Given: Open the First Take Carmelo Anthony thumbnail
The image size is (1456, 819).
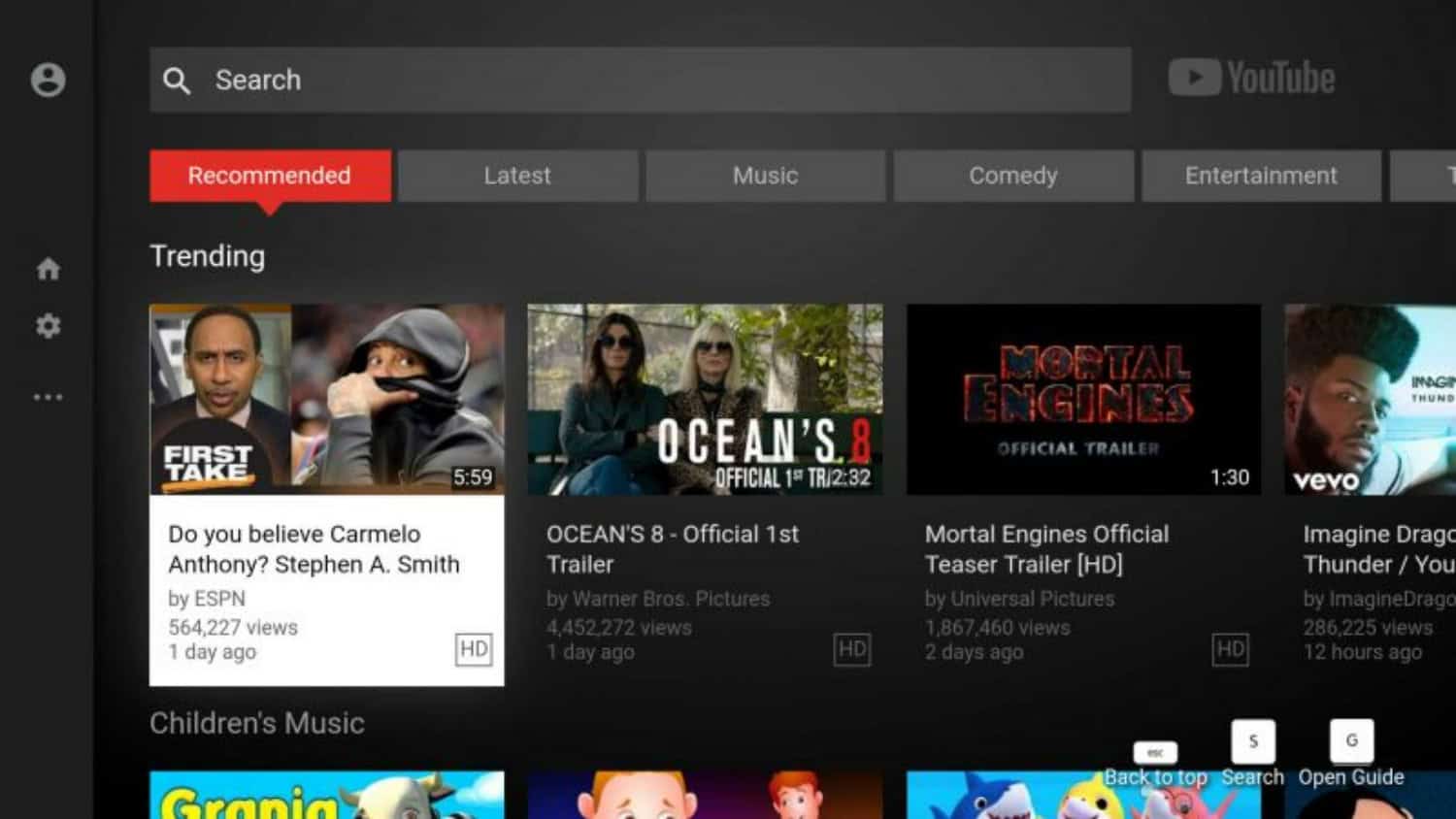Looking at the screenshot, I should pyautogui.click(x=326, y=399).
